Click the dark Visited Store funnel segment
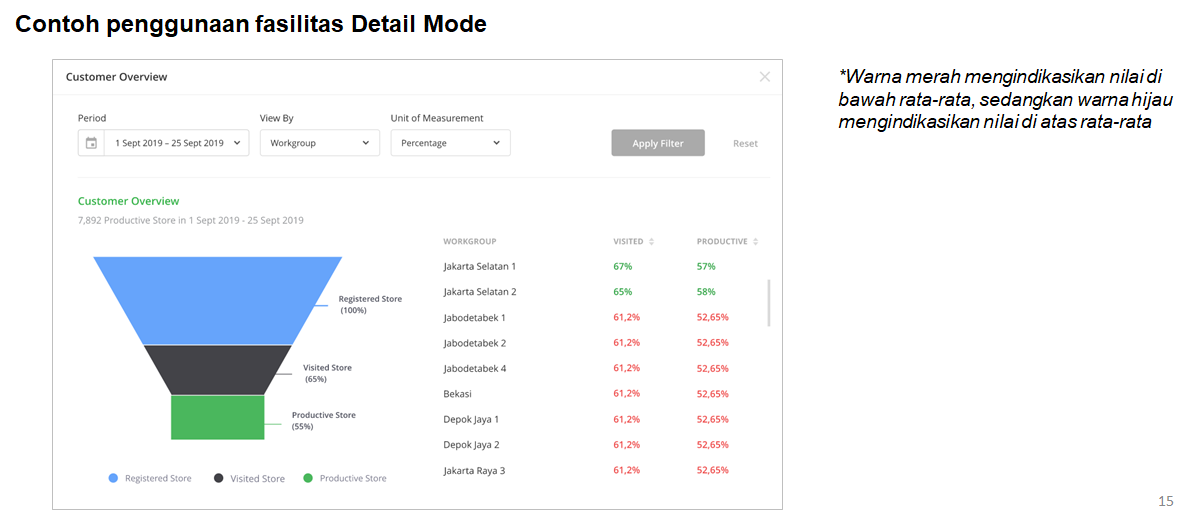1185x520 pixels. (218, 370)
